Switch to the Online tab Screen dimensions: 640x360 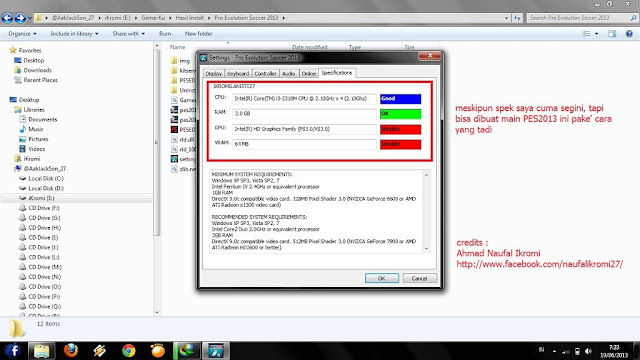pyautogui.click(x=309, y=73)
